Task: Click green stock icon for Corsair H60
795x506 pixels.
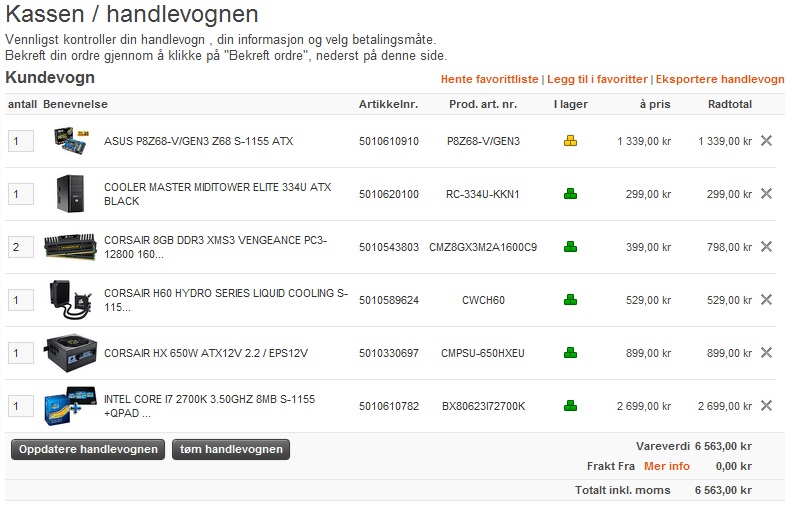Action: (x=570, y=300)
